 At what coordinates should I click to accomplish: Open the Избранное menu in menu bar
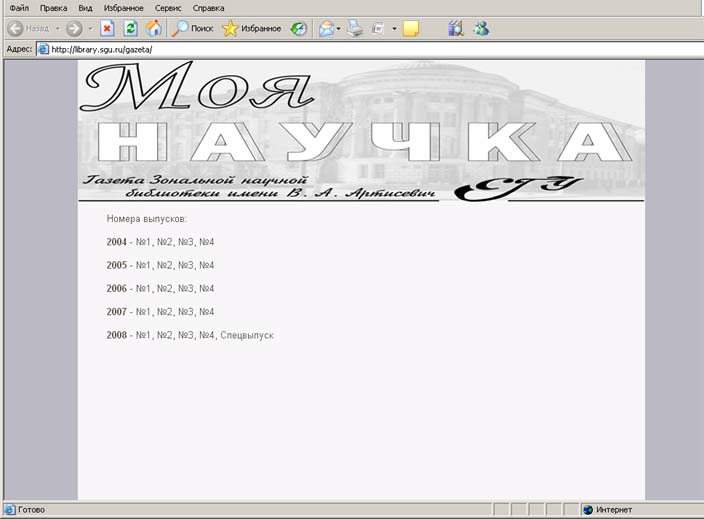(123, 8)
